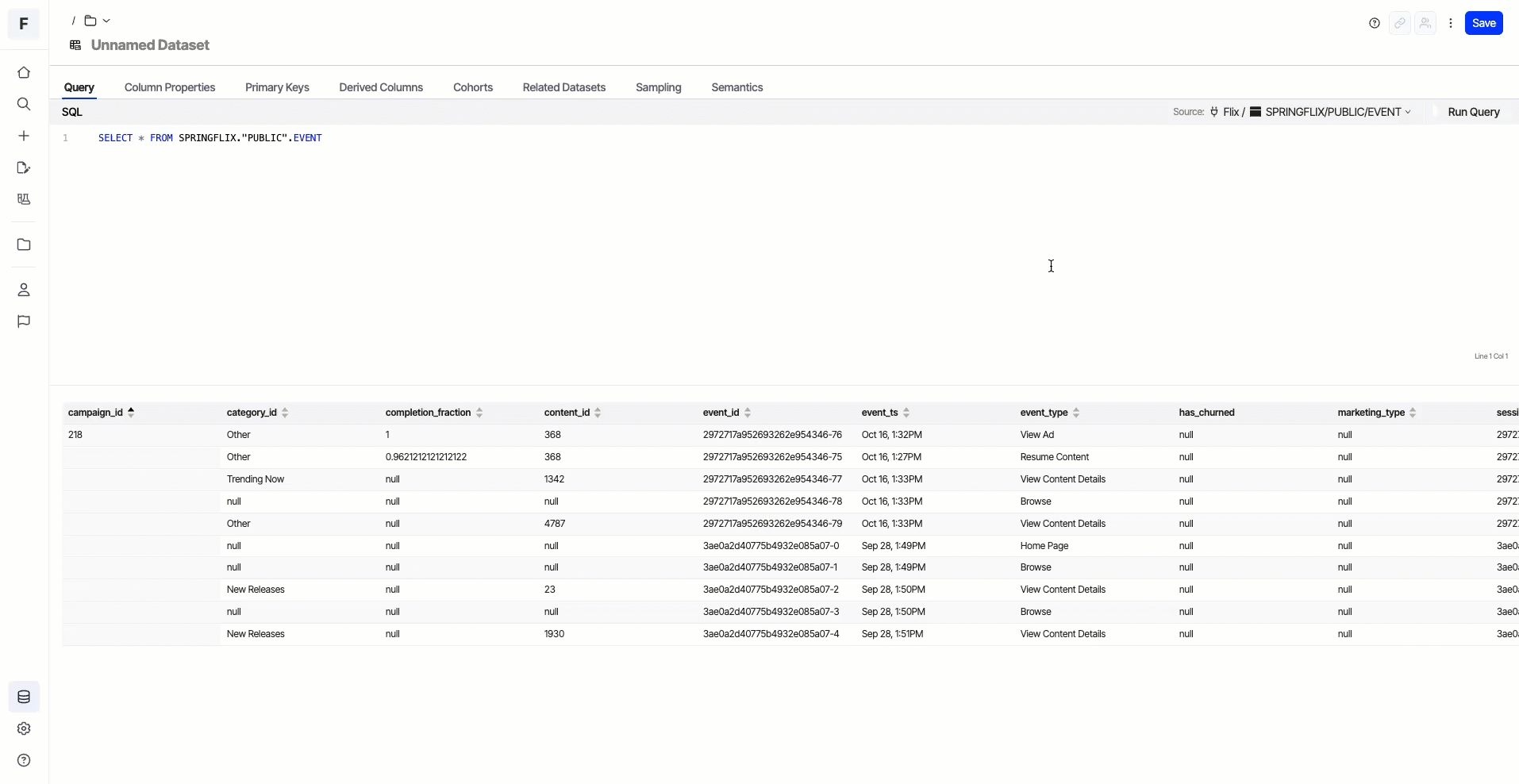Screen dimensions: 1519x784
Task: Open the Derived Columns tab
Action: (x=381, y=87)
